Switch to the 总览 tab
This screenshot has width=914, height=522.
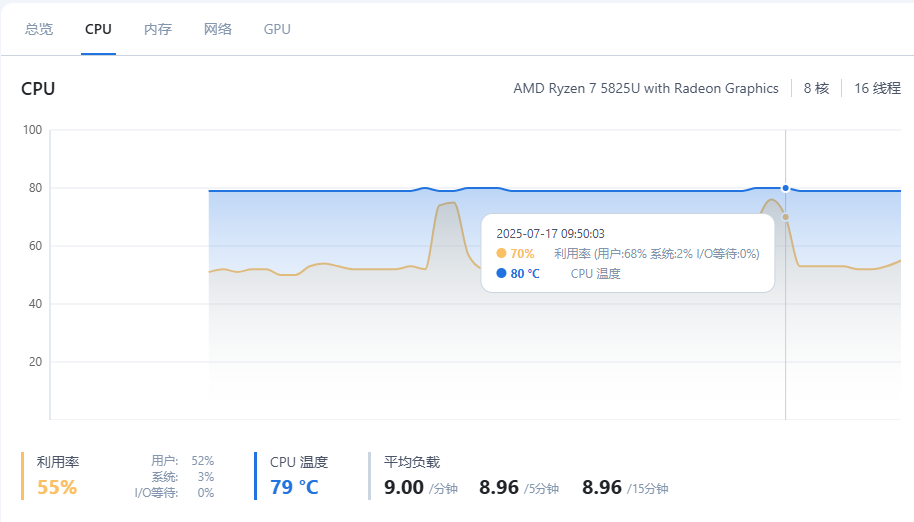39,29
